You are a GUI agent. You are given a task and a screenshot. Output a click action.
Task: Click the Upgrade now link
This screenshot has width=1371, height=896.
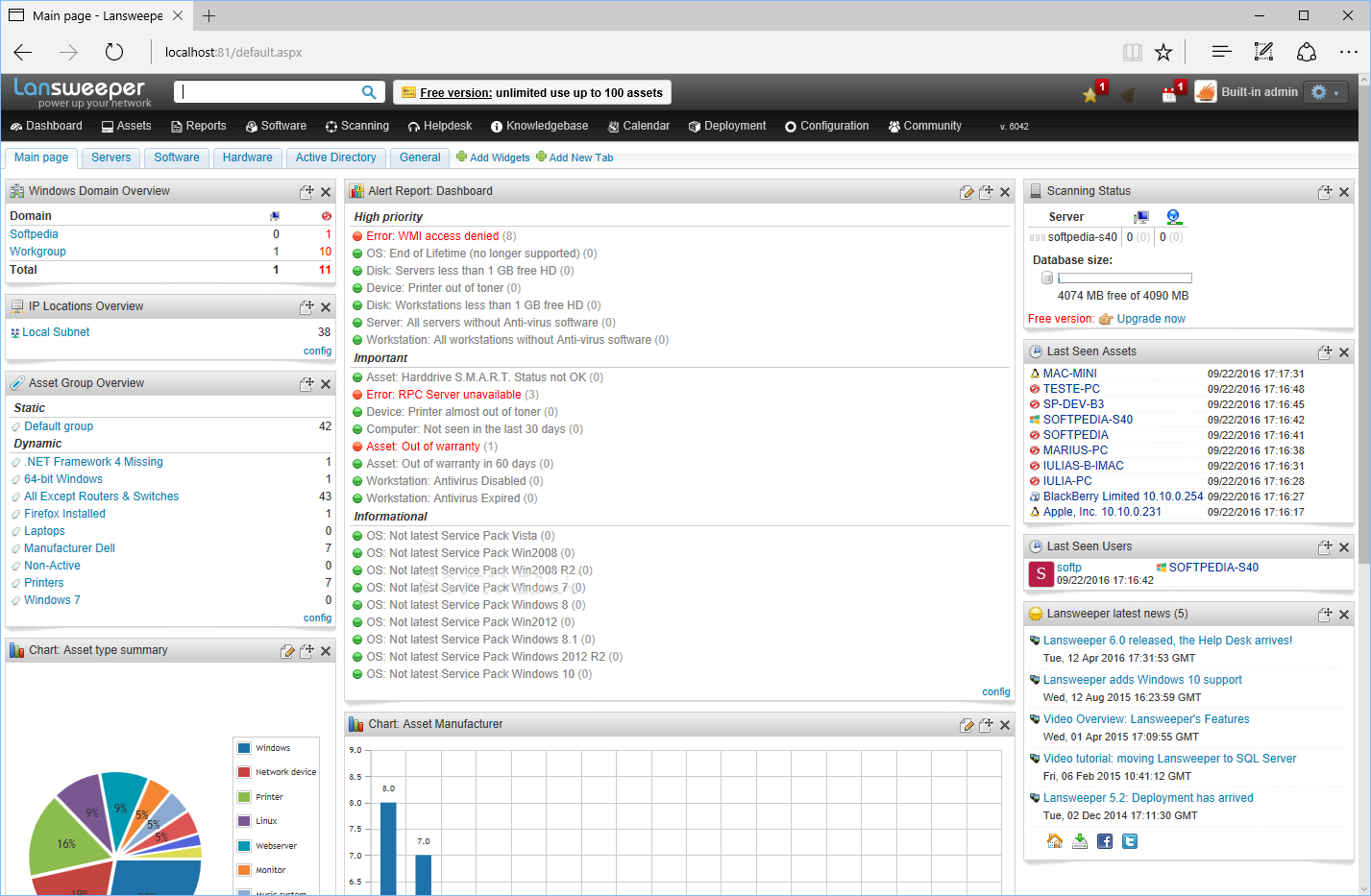point(1151,319)
